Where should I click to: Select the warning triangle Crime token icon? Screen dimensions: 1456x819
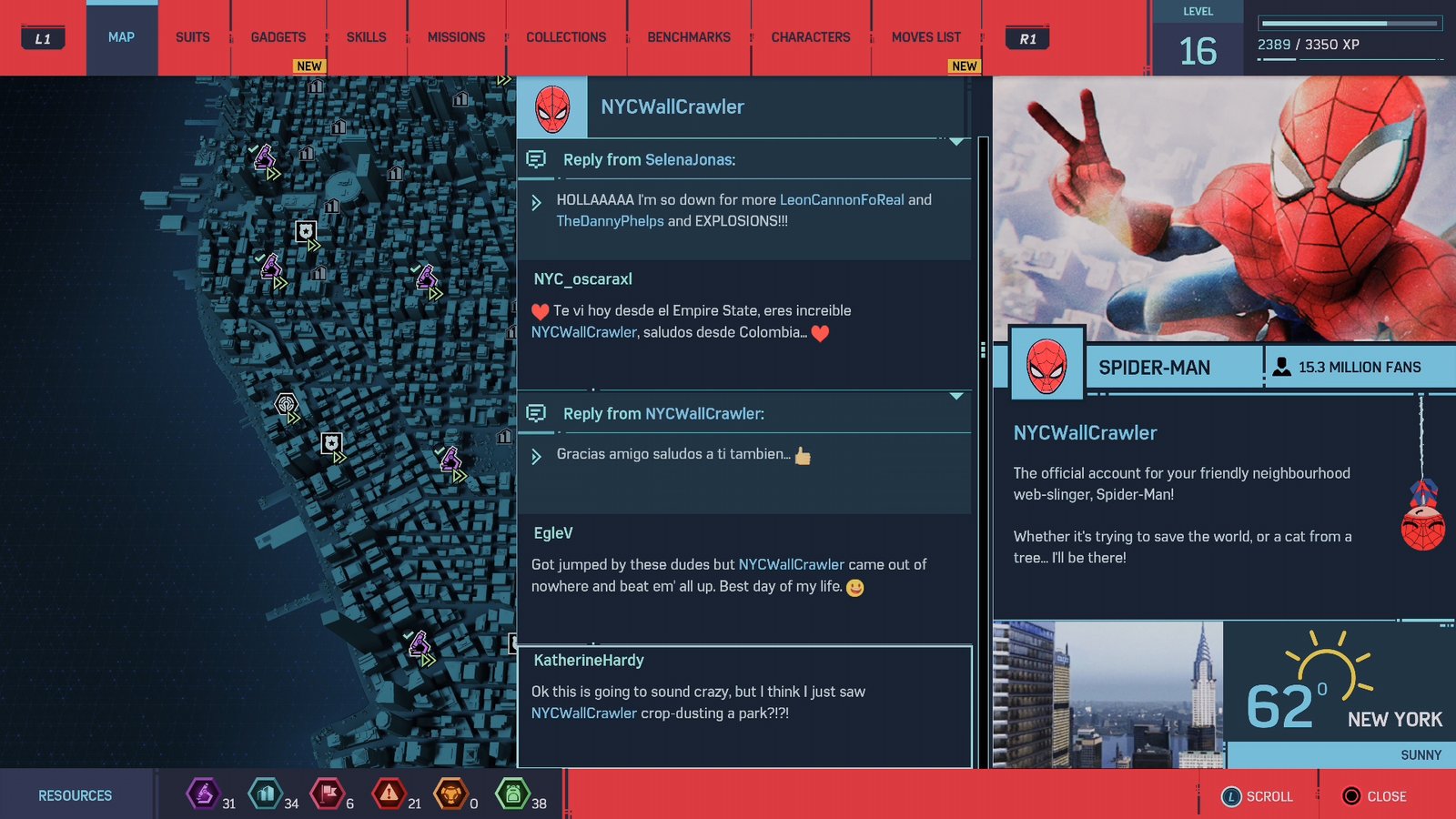389,794
